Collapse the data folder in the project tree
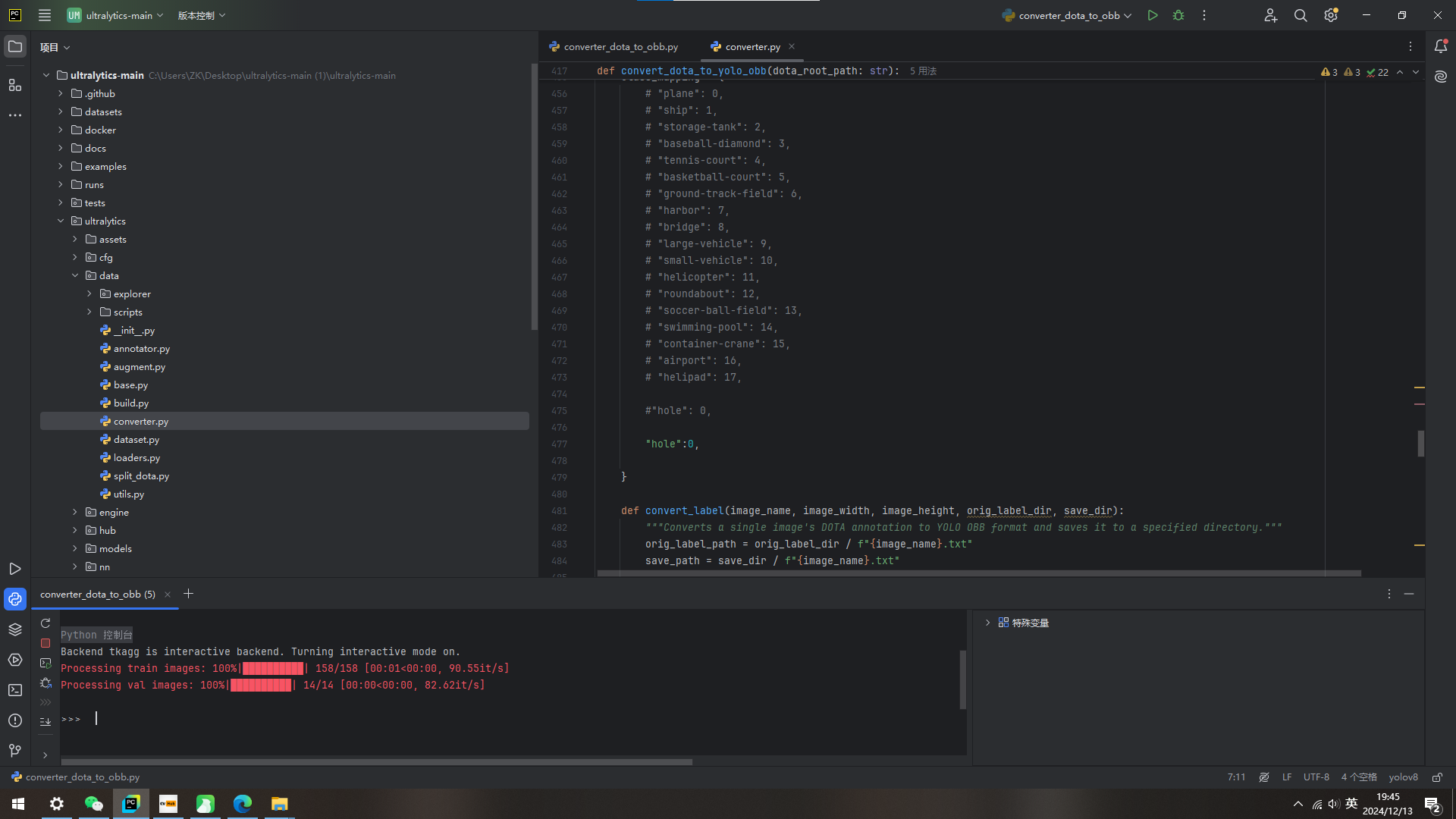This screenshot has width=1456, height=819. pyautogui.click(x=75, y=276)
